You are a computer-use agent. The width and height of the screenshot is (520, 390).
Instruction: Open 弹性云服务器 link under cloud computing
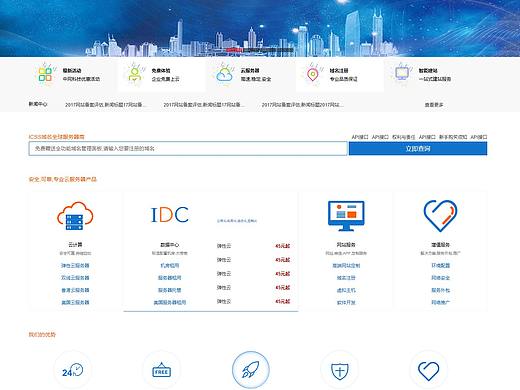pos(75,265)
